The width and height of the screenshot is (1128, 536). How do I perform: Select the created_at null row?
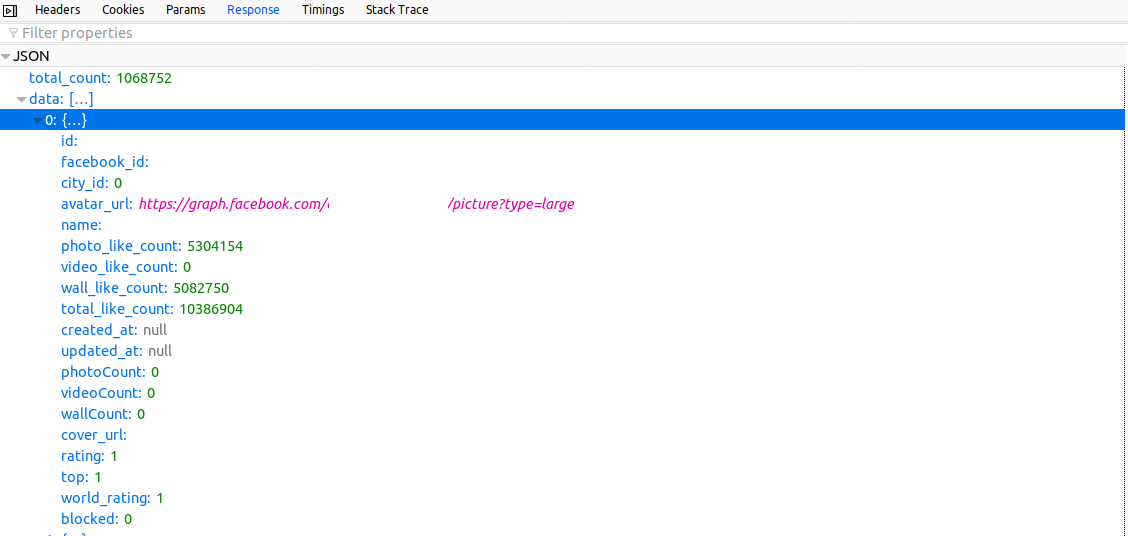click(561, 330)
